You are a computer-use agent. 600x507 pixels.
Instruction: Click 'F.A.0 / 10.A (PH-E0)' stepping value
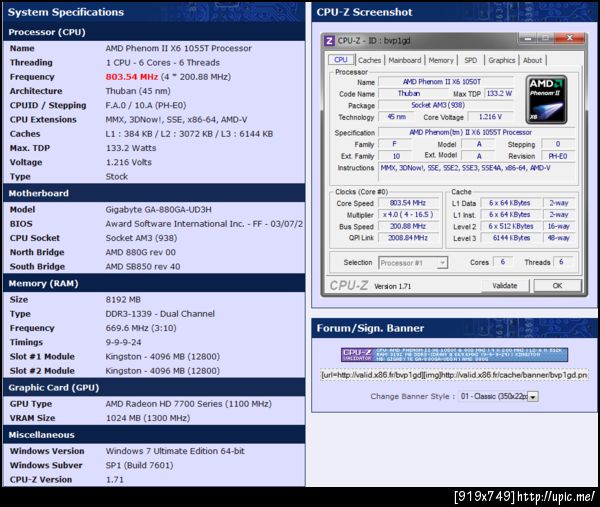point(146,105)
